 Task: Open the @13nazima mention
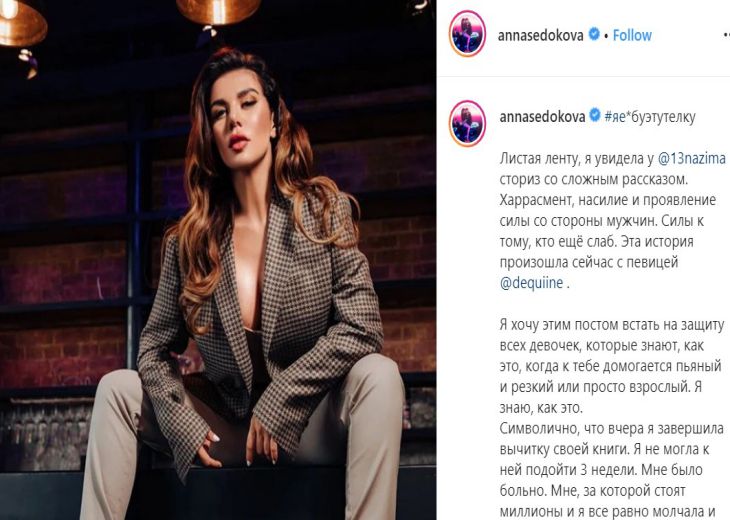click(x=691, y=159)
